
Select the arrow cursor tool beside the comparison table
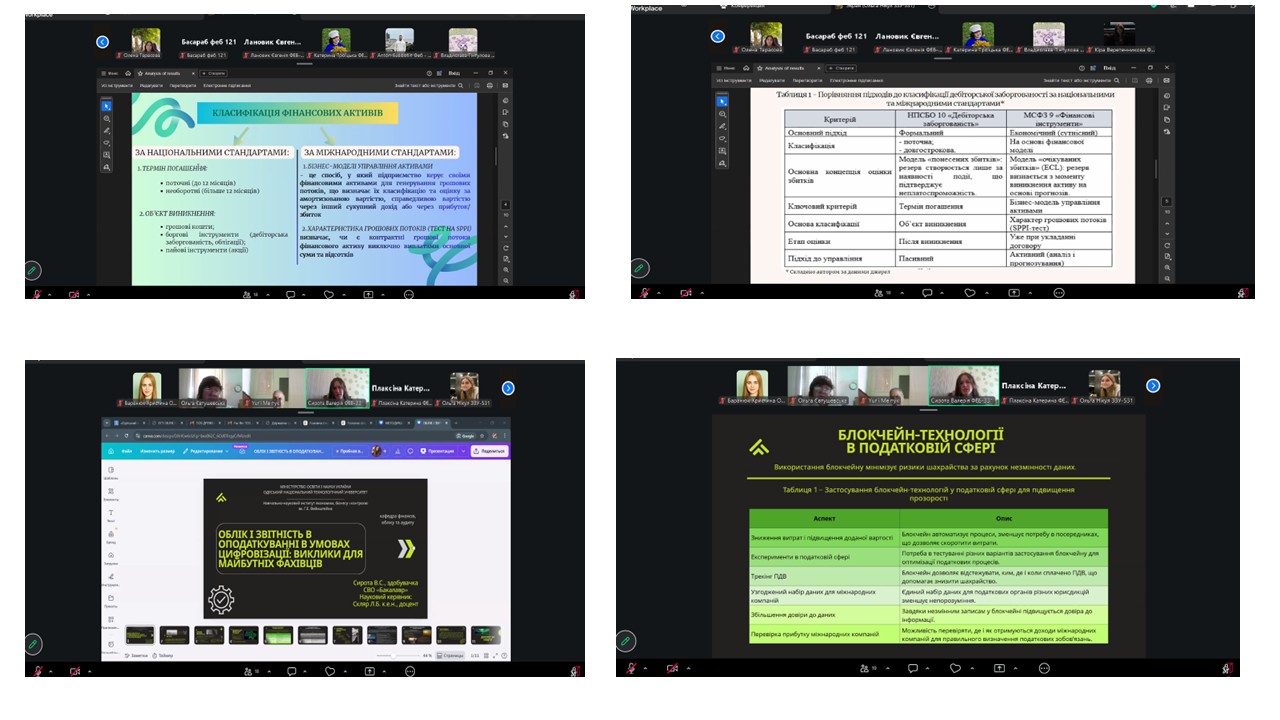click(x=722, y=101)
